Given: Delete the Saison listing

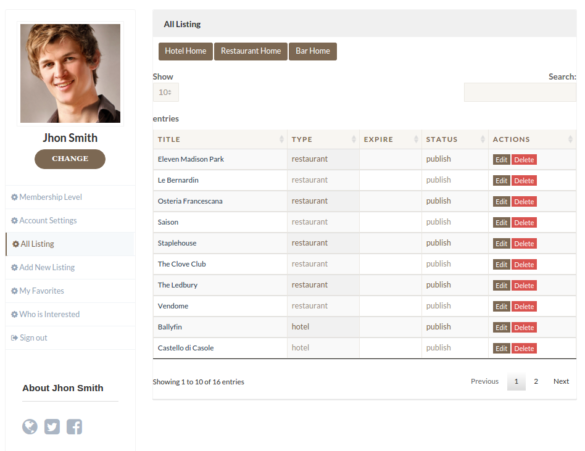Looking at the screenshot, I should (x=524, y=223).
